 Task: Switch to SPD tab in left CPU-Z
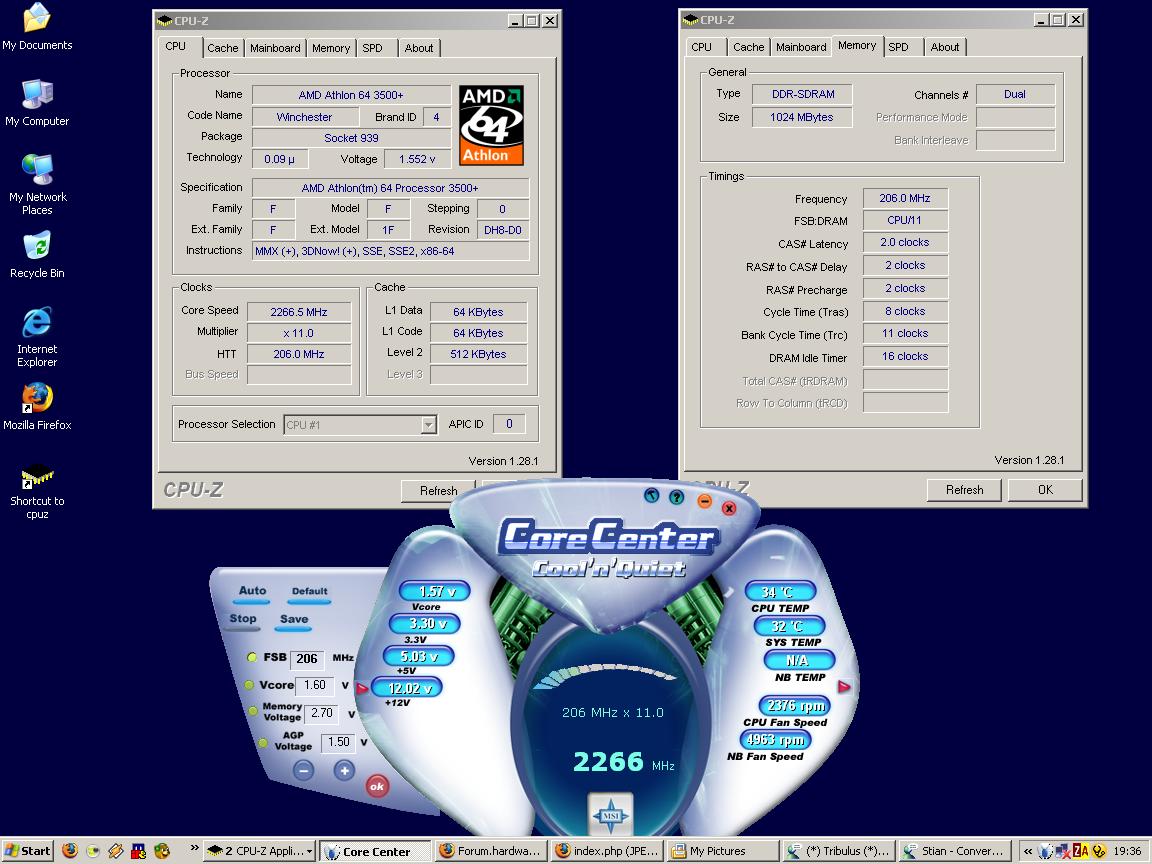coord(372,48)
